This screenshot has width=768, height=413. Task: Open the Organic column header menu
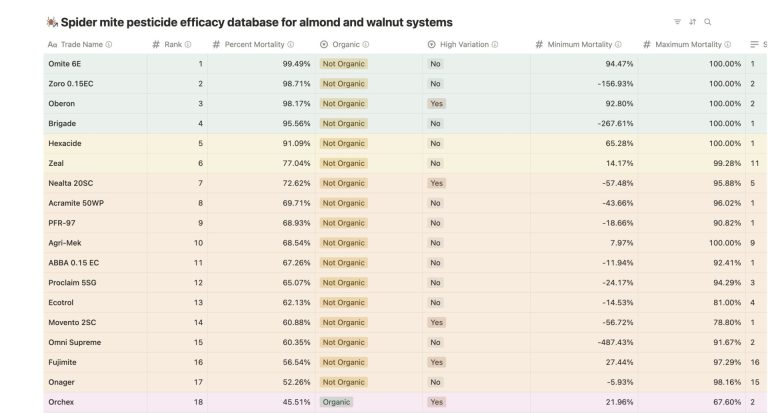coord(344,45)
